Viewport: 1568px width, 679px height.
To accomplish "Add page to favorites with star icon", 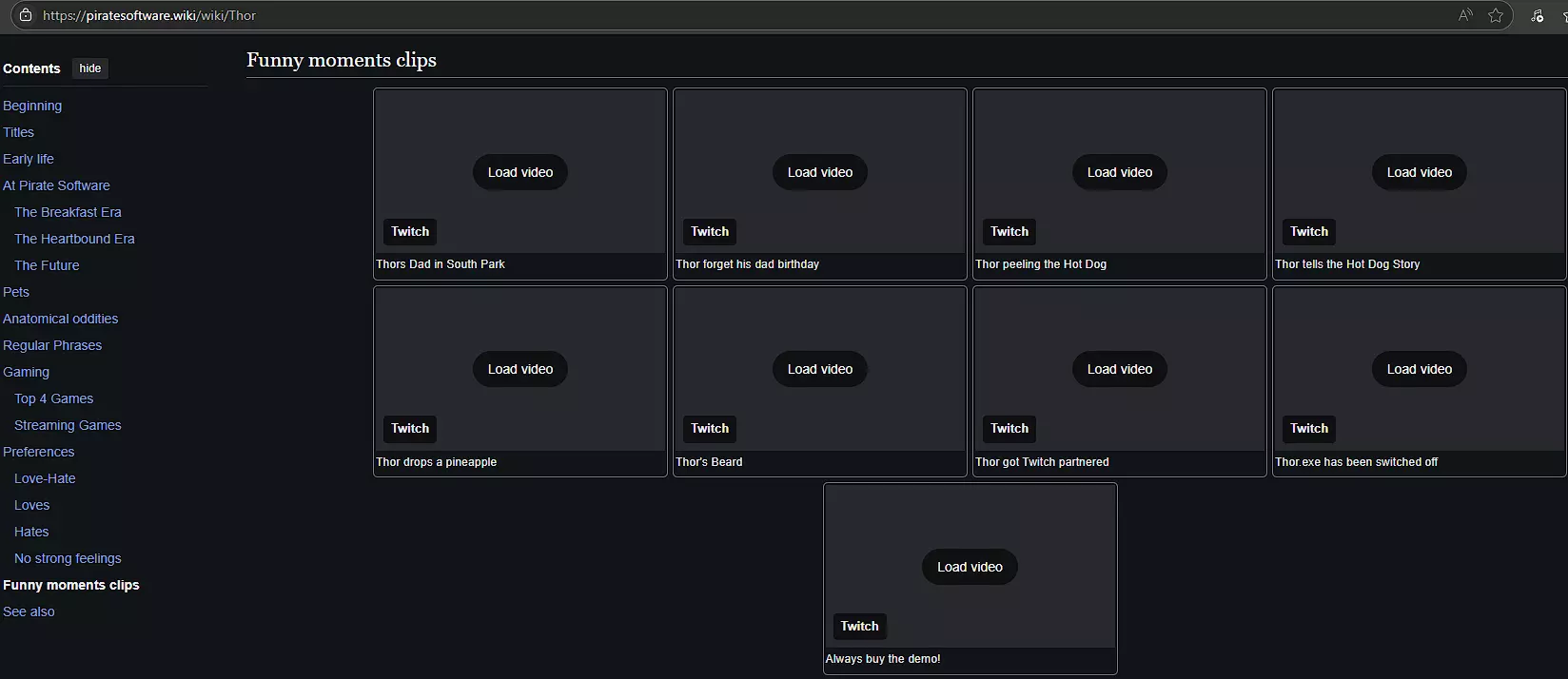I will pyautogui.click(x=1496, y=15).
